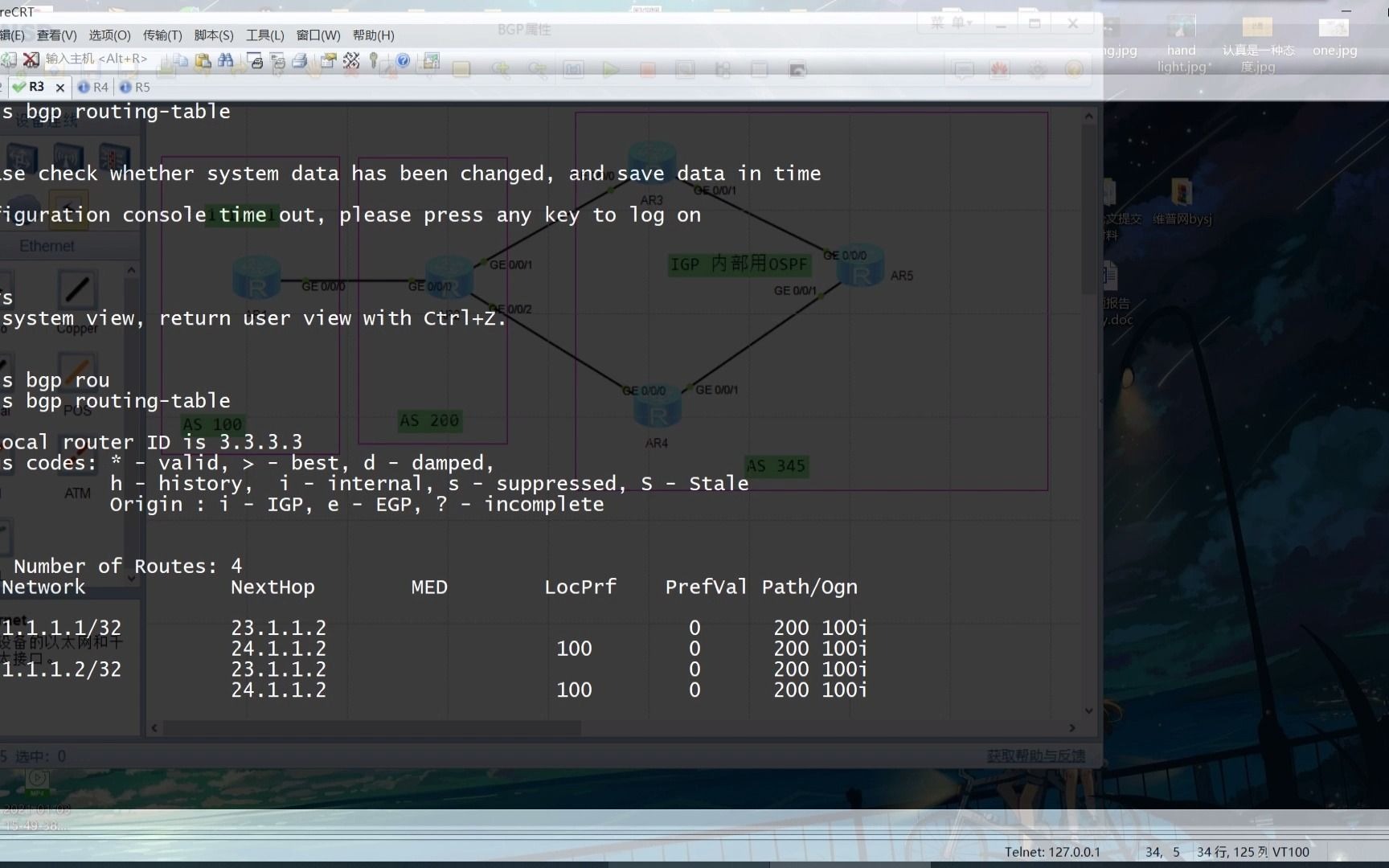Viewport: 1389px width, 868px height.
Task: Click the 1.1.1.1/32 network entry
Action: point(61,628)
